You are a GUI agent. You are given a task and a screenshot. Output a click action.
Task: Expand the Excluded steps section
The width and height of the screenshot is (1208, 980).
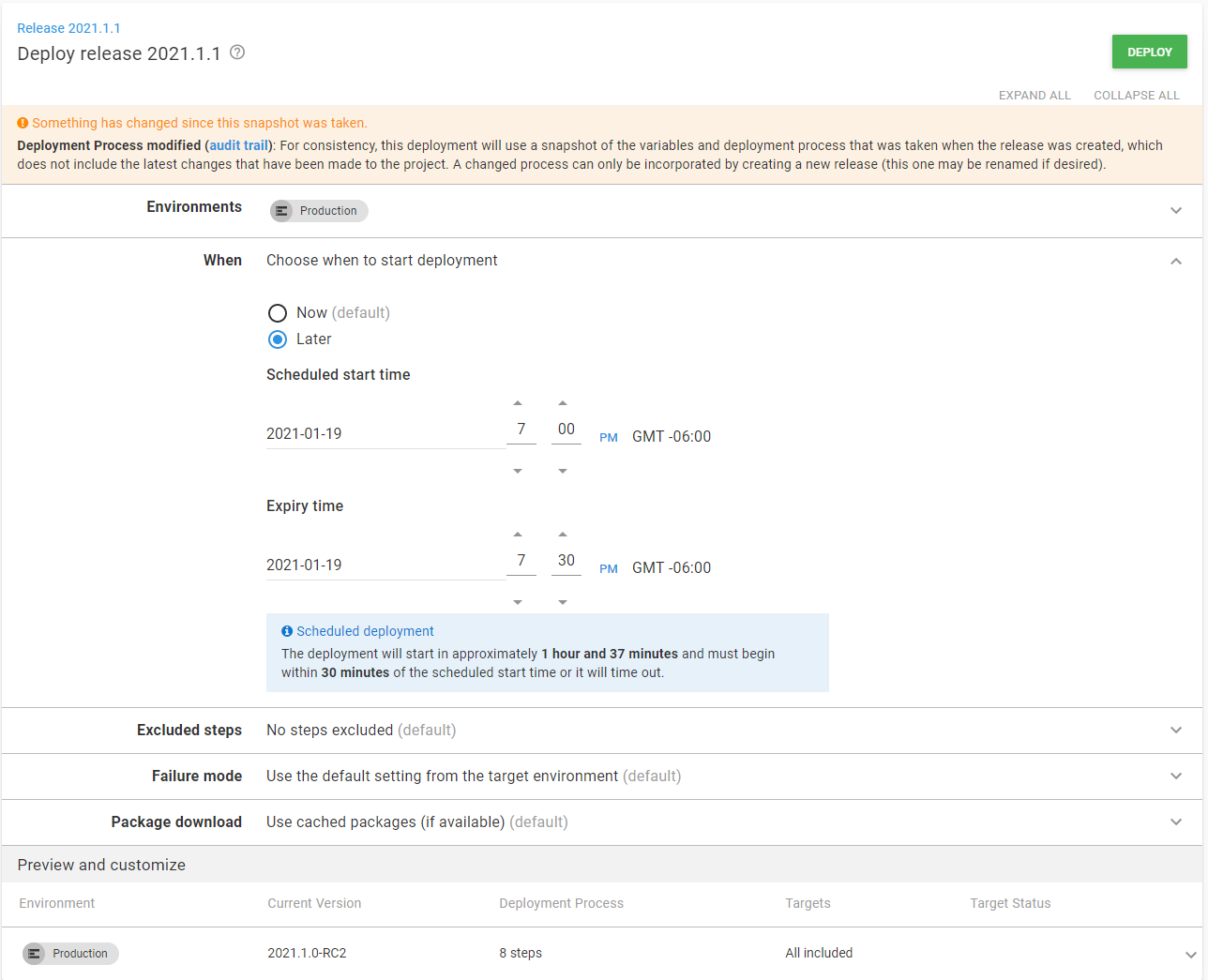(x=1175, y=730)
